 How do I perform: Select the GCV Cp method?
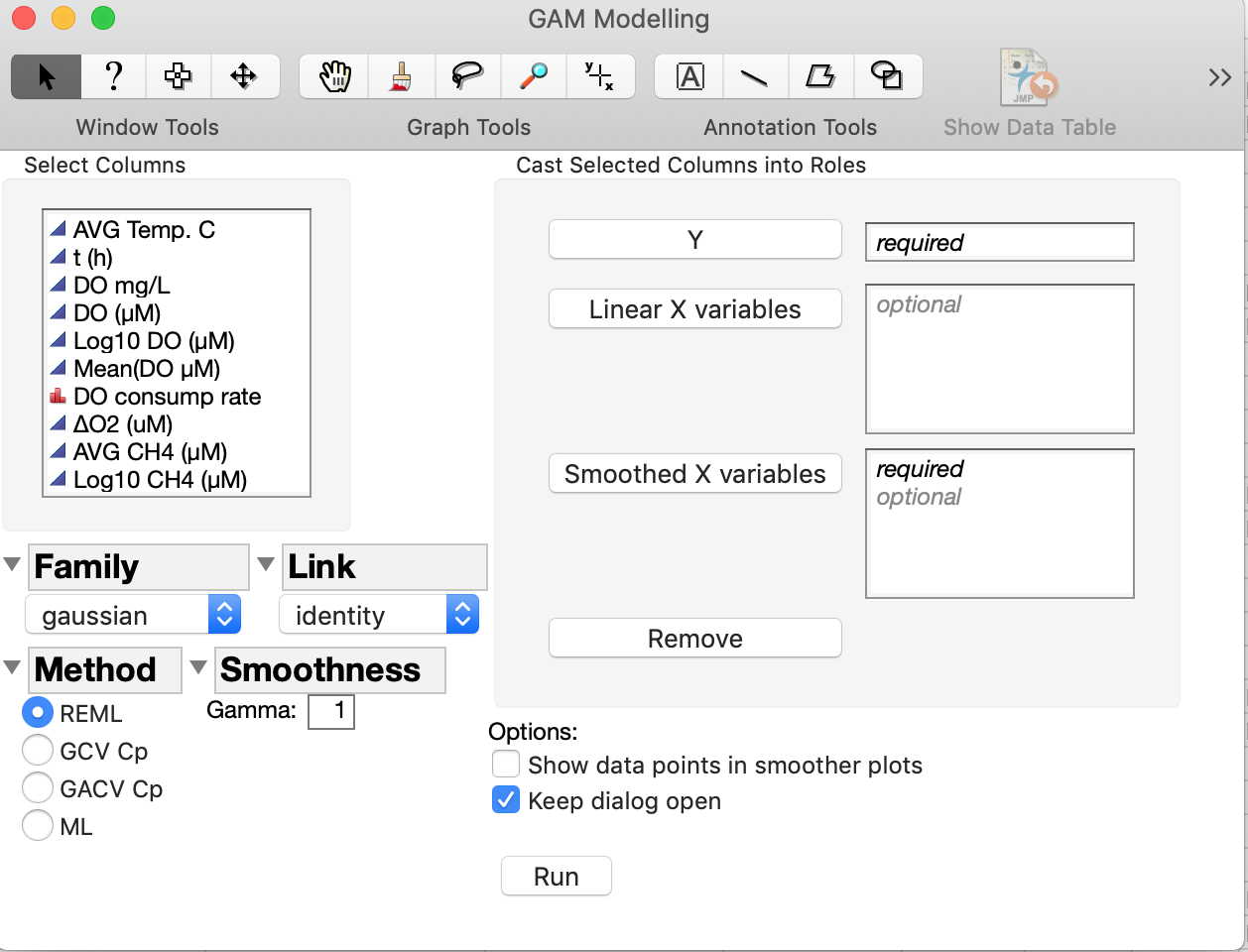37,751
